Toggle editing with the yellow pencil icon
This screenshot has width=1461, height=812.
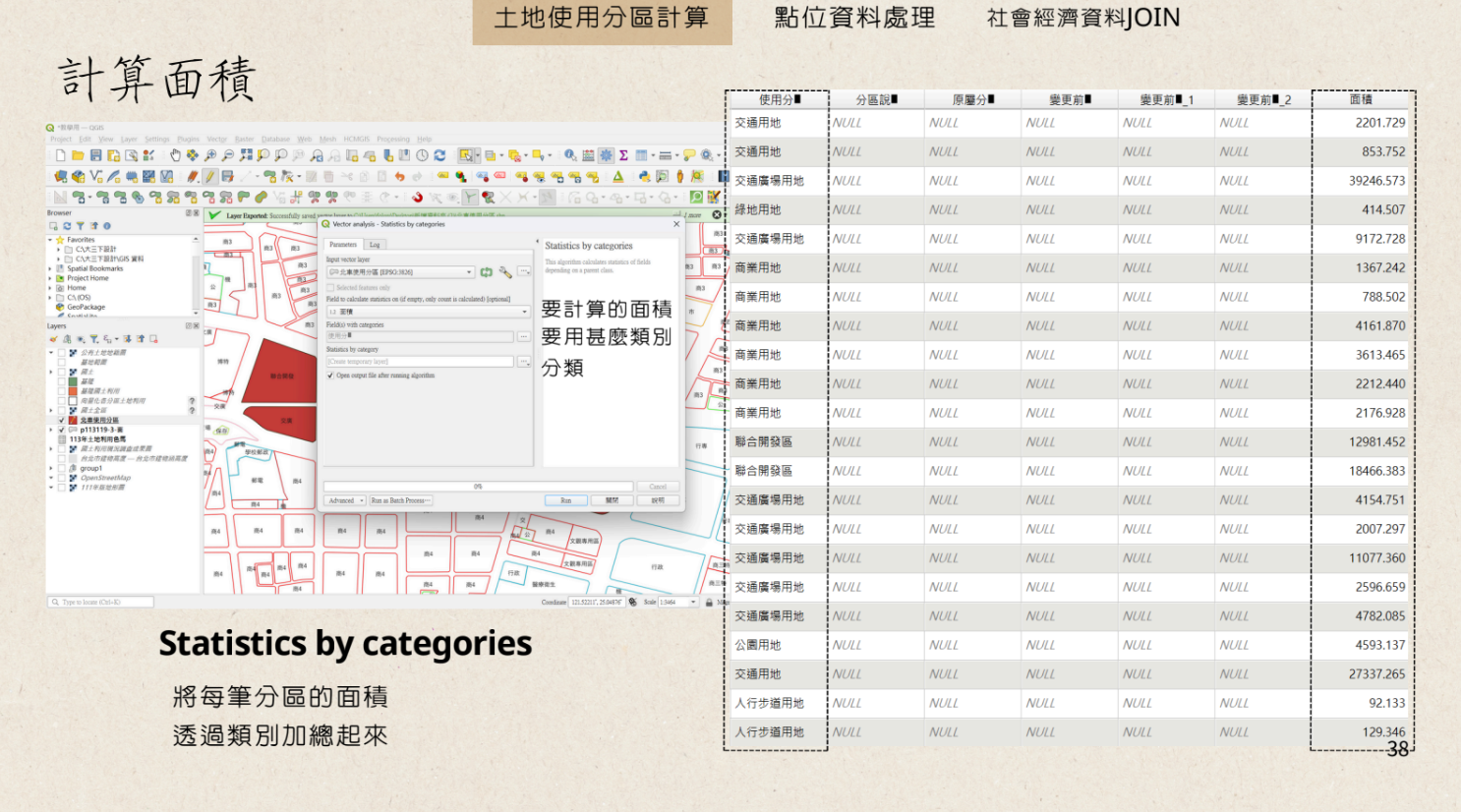209,177
